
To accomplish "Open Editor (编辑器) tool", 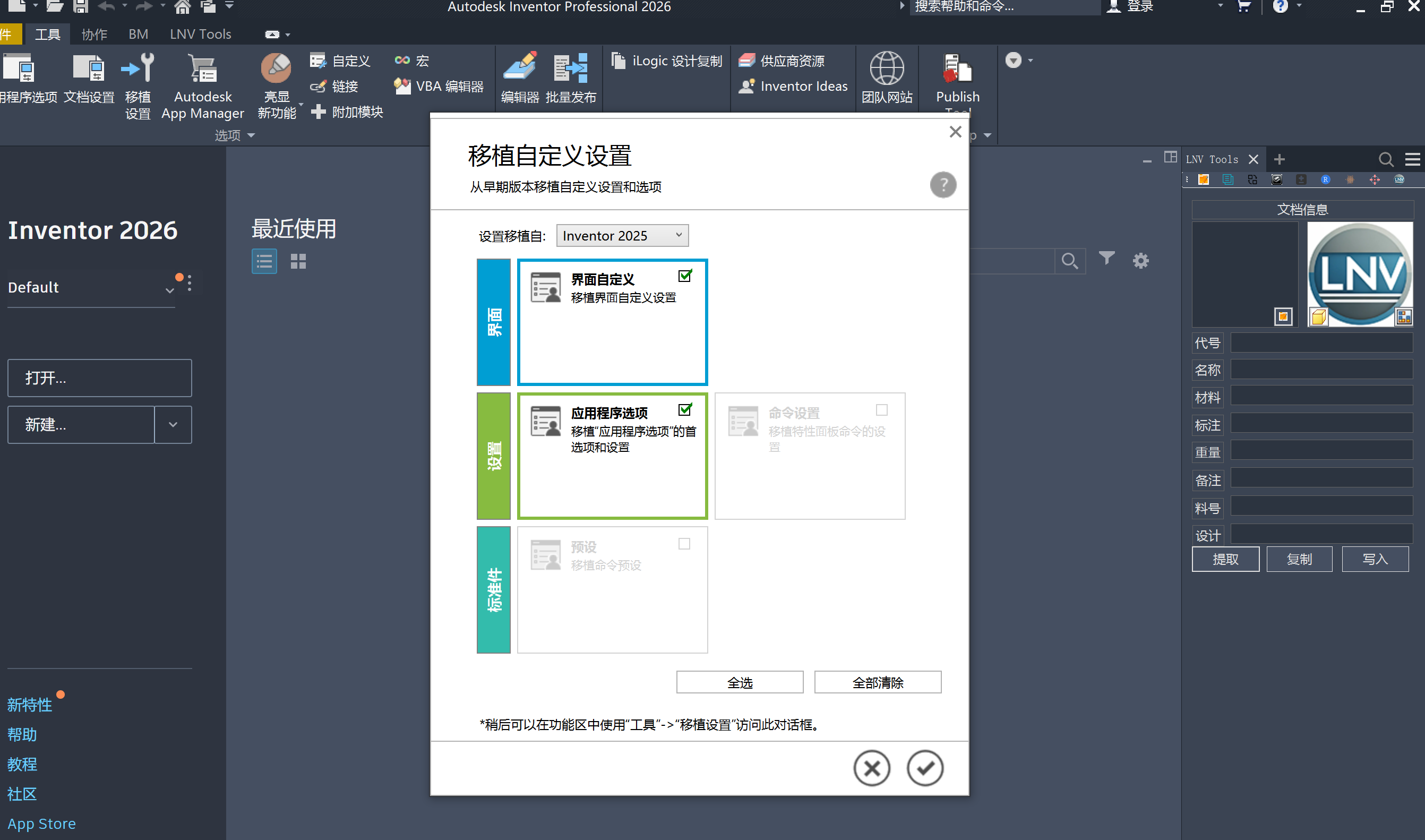I will tap(520, 79).
